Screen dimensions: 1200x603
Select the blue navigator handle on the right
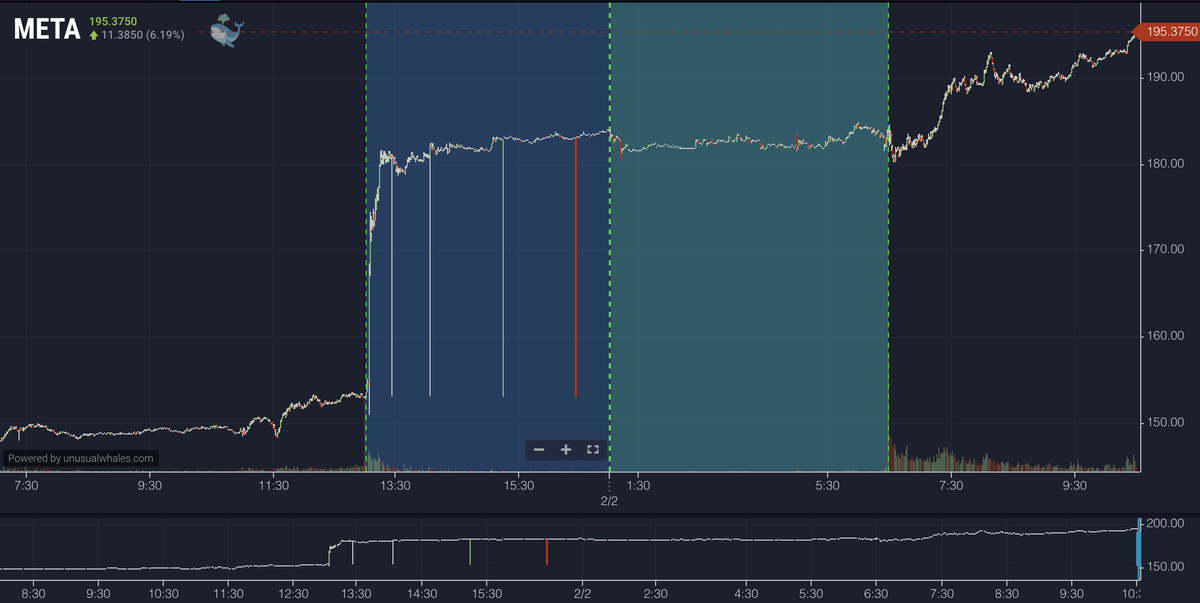click(x=1140, y=550)
